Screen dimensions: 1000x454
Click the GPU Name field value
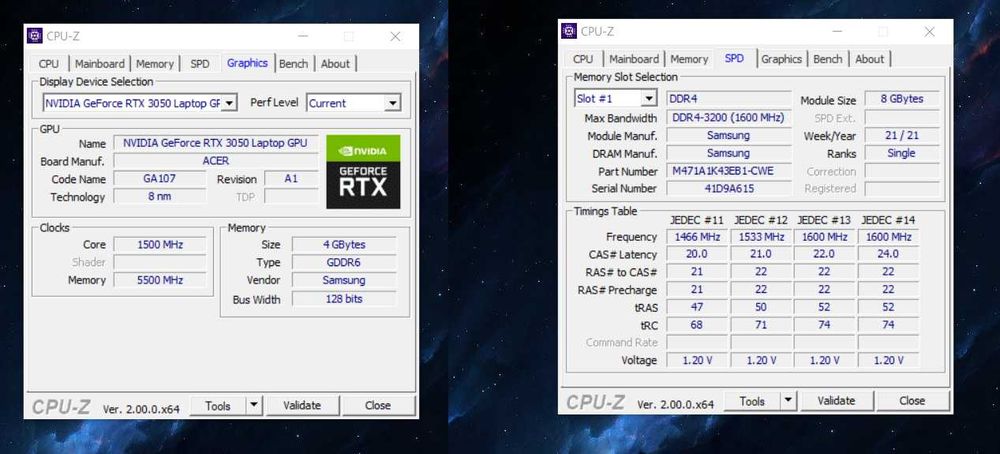click(215, 143)
